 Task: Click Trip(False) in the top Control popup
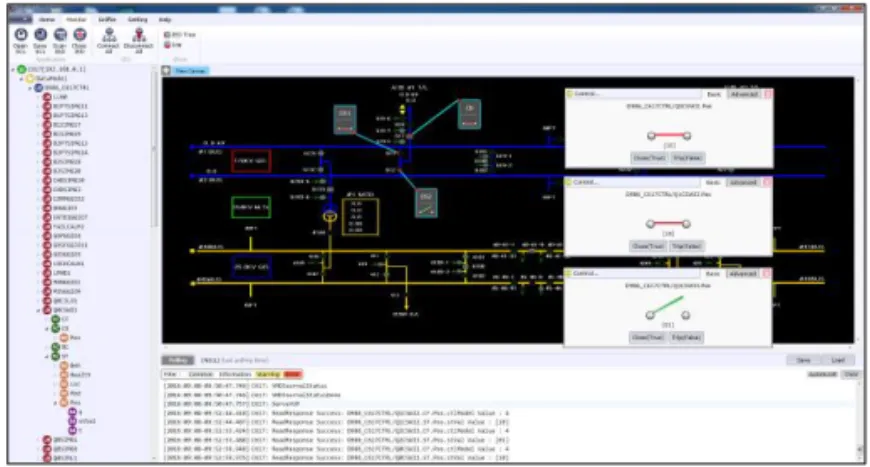tap(687, 158)
